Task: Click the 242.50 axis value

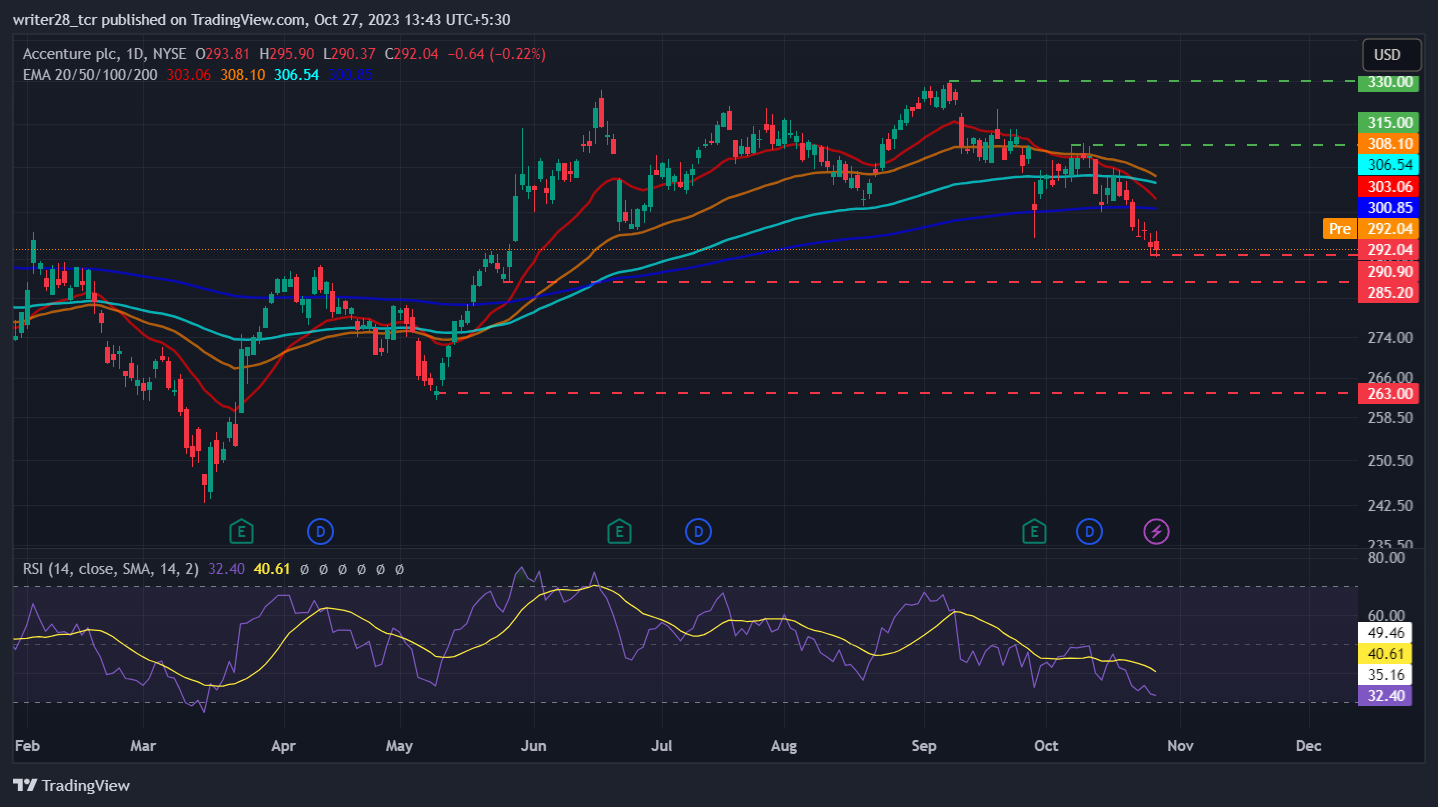Action: click(x=1388, y=506)
